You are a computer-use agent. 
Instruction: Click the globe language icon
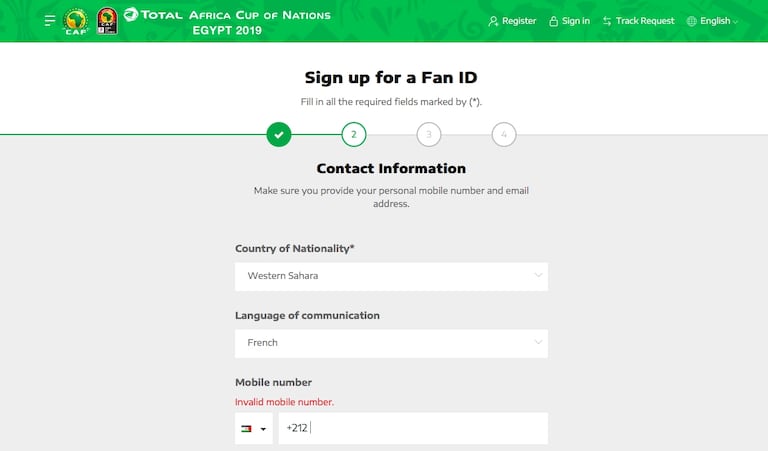tap(692, 21)
